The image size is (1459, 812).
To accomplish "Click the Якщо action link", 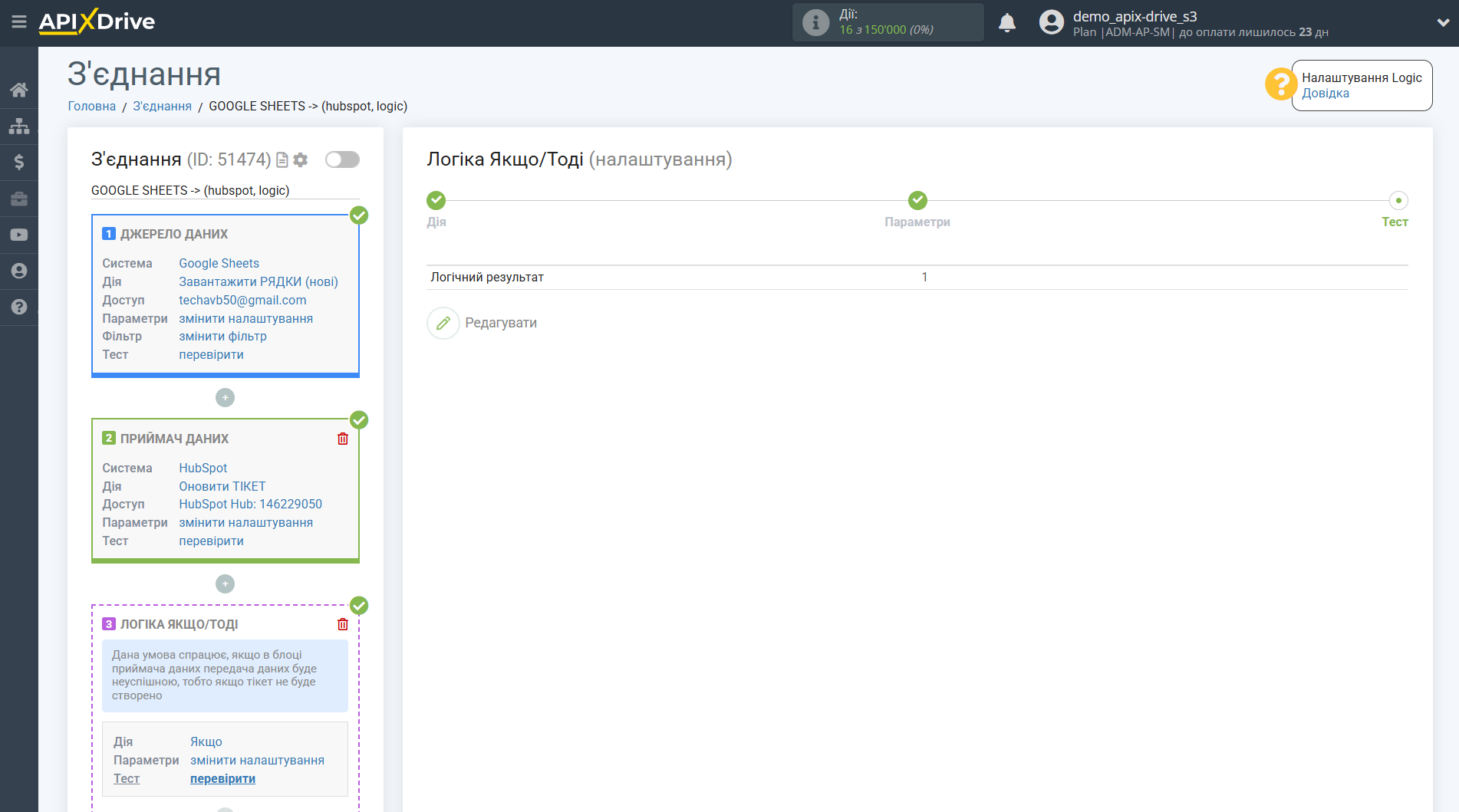I will 206,741.
